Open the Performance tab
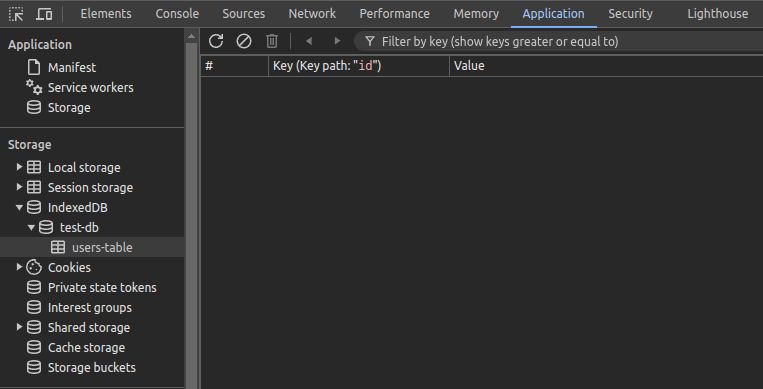 point(394,14)
